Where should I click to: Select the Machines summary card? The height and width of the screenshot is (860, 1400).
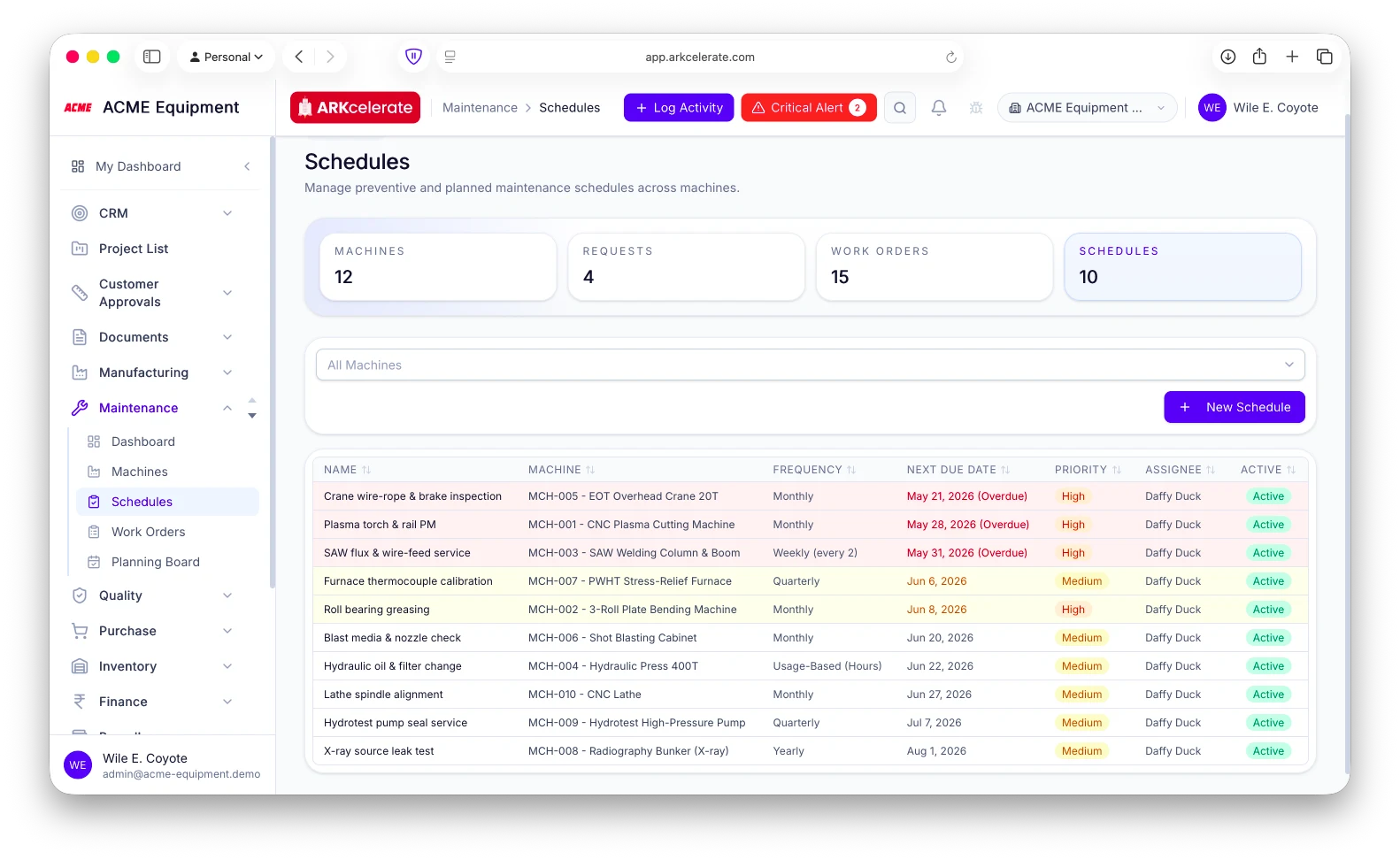tap(438, 266)
